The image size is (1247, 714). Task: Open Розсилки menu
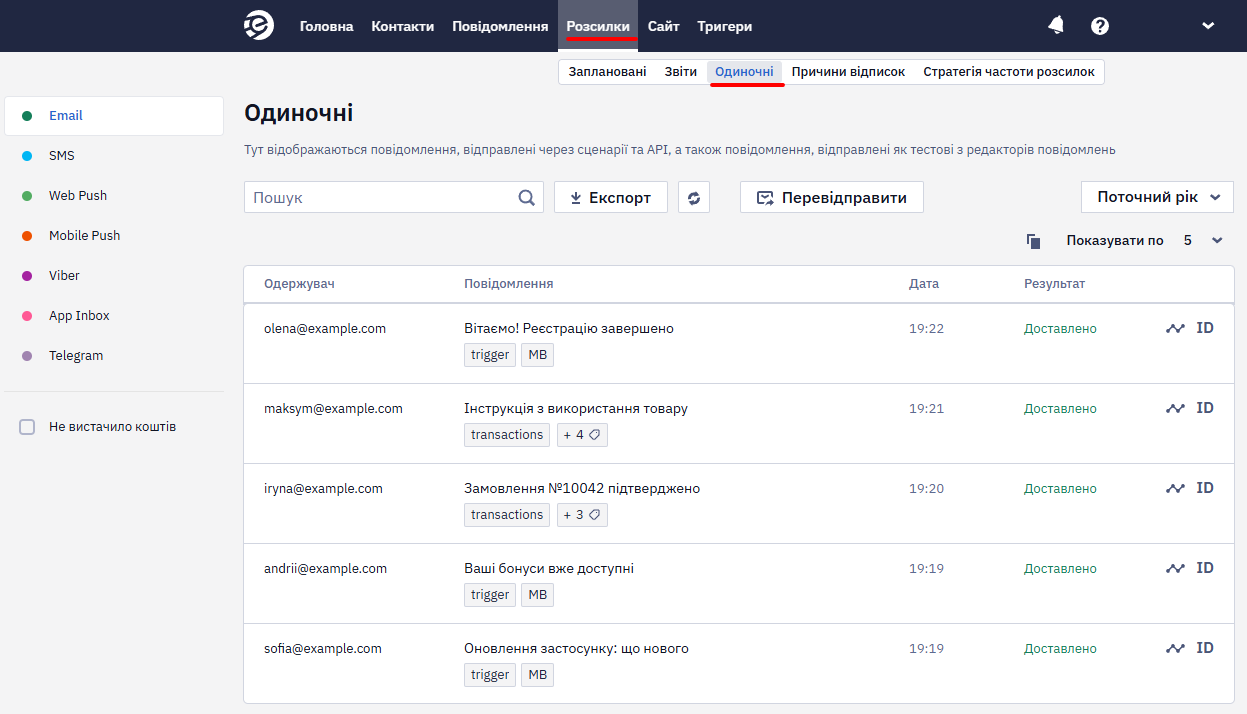(598, 26)
